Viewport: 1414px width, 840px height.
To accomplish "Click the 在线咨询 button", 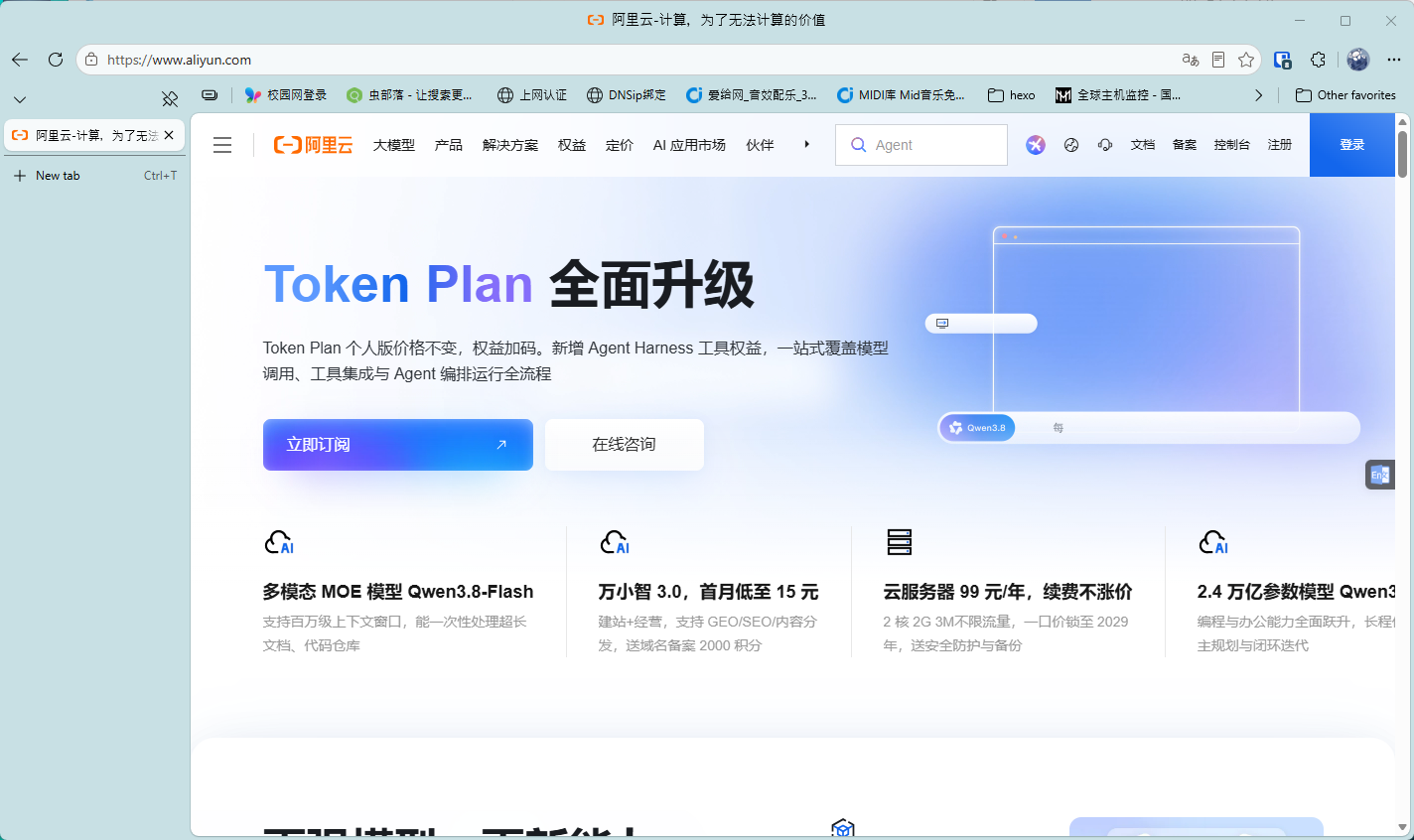I will tap(625, 445).
